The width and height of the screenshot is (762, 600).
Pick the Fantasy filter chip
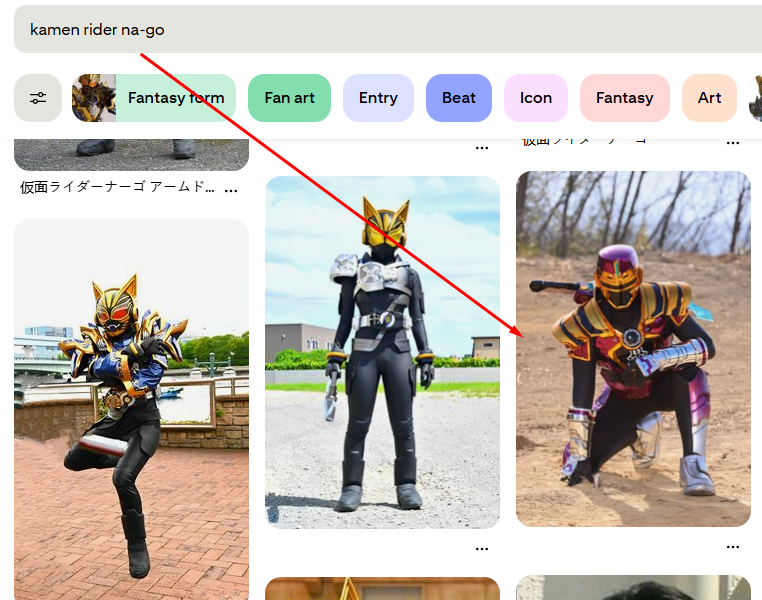[624, 98]
